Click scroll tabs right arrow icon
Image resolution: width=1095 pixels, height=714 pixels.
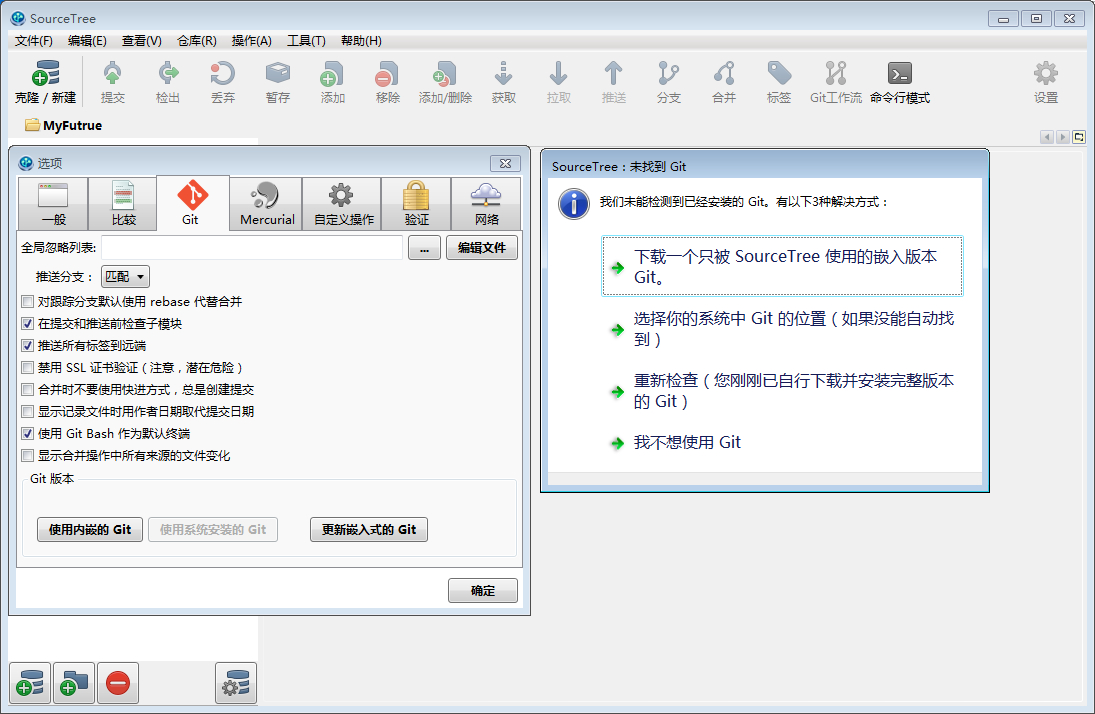1062,137
